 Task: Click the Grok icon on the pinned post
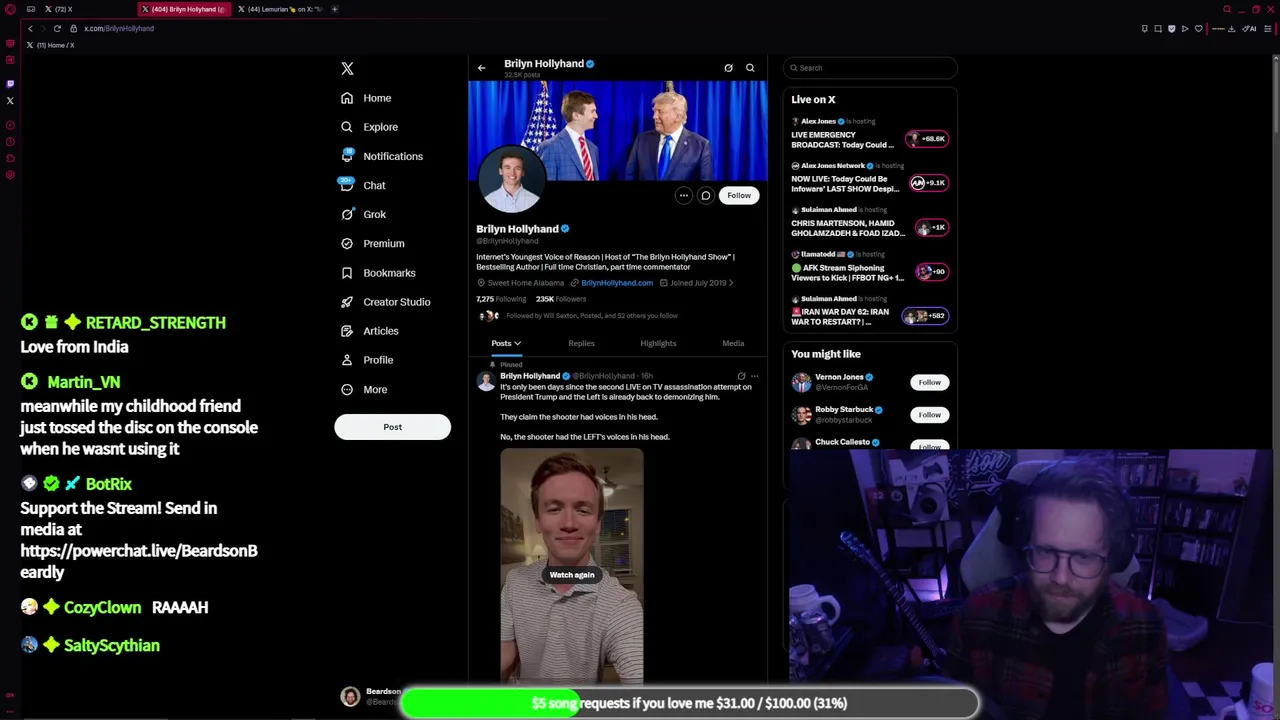(741, 376)
